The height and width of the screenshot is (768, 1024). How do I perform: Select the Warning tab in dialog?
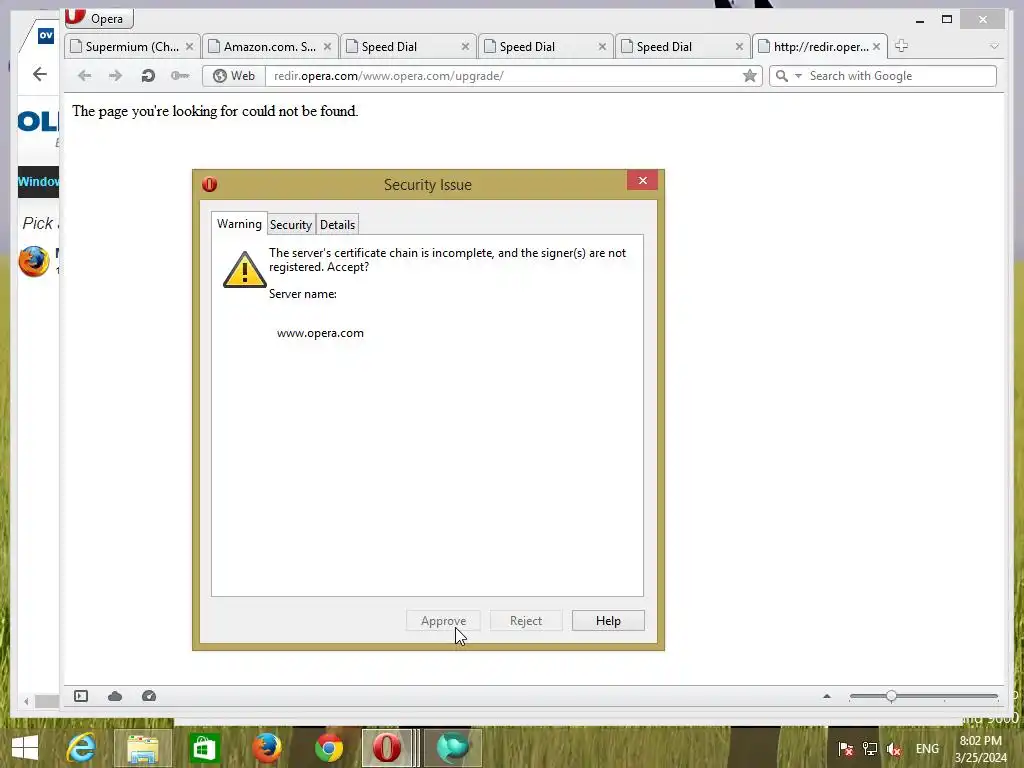(239, 223)
